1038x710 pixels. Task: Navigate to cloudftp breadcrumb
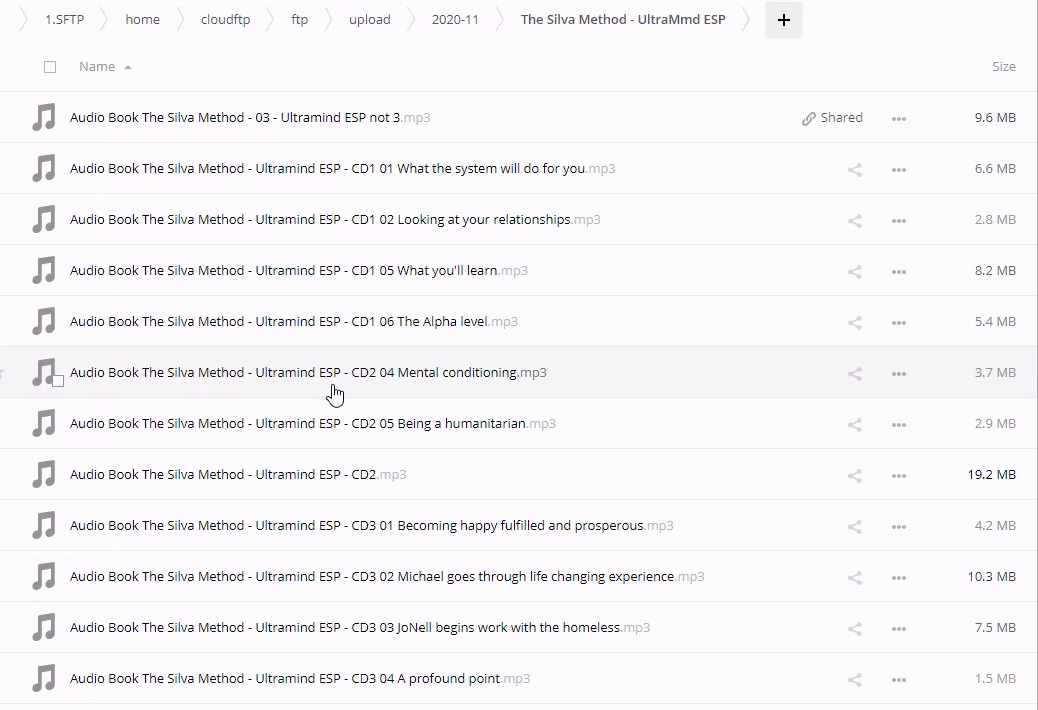[225, 20]
